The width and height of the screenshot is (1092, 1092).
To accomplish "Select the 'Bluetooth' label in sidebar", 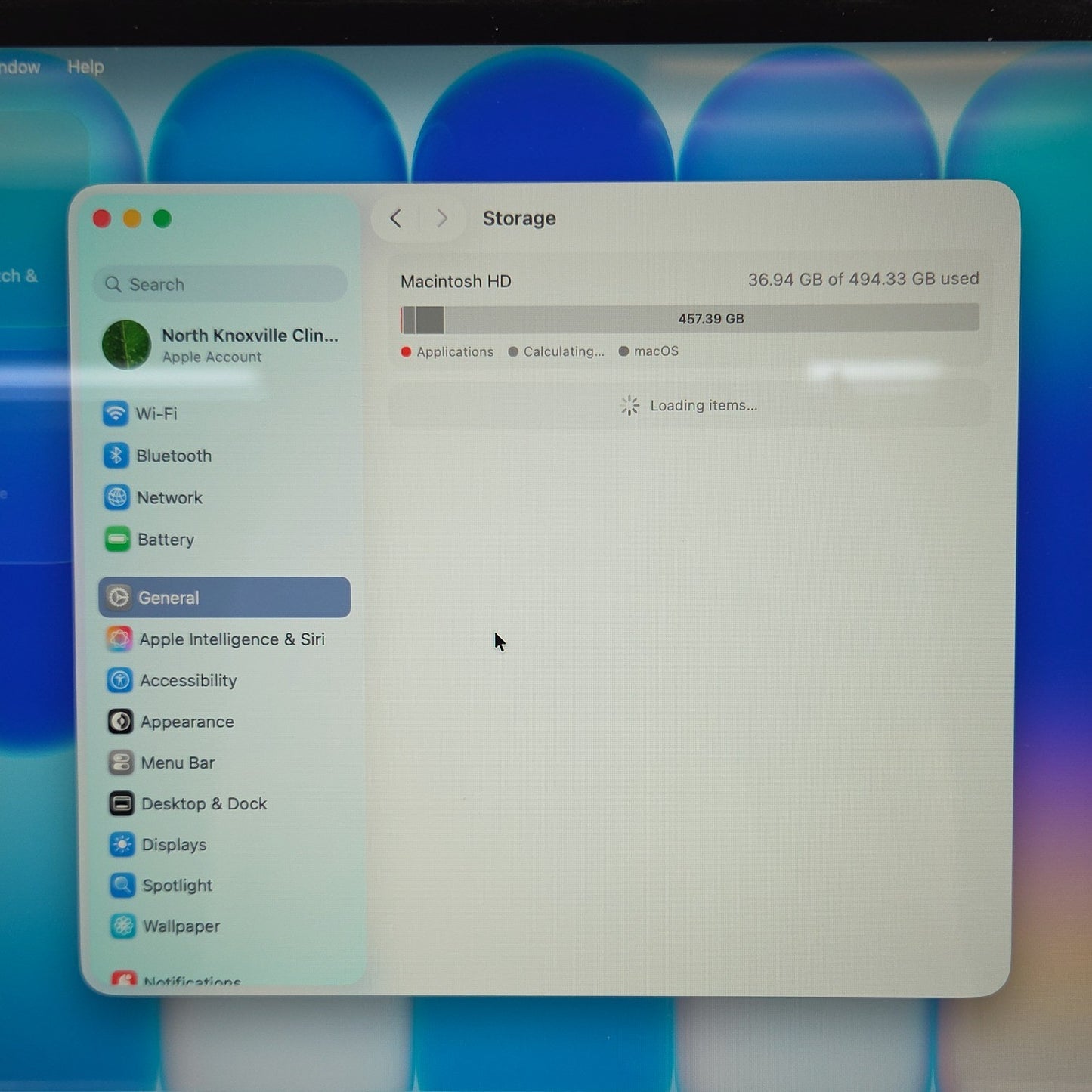I will click(174, 456).
